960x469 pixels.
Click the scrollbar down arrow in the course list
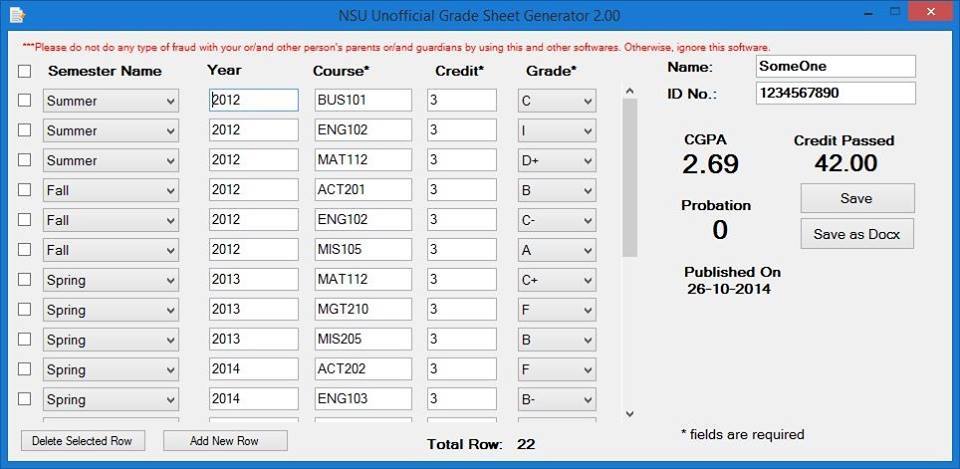coord(629,414)
